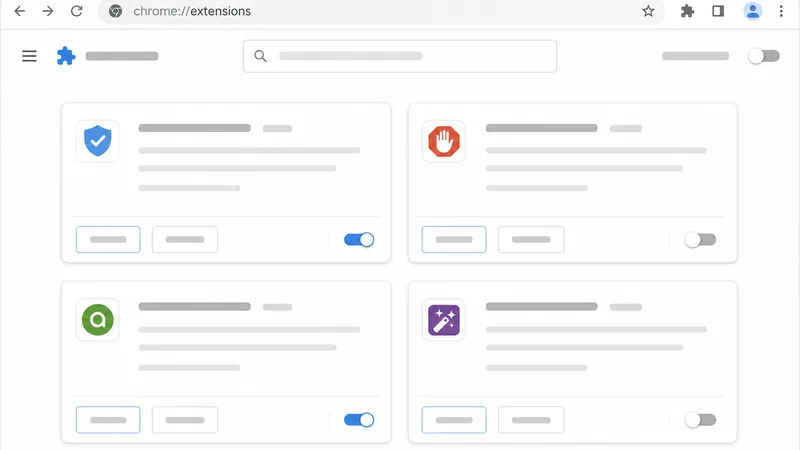Click the chrome://extensions address bar
The image size is (800, 450).
coord(380,11)
